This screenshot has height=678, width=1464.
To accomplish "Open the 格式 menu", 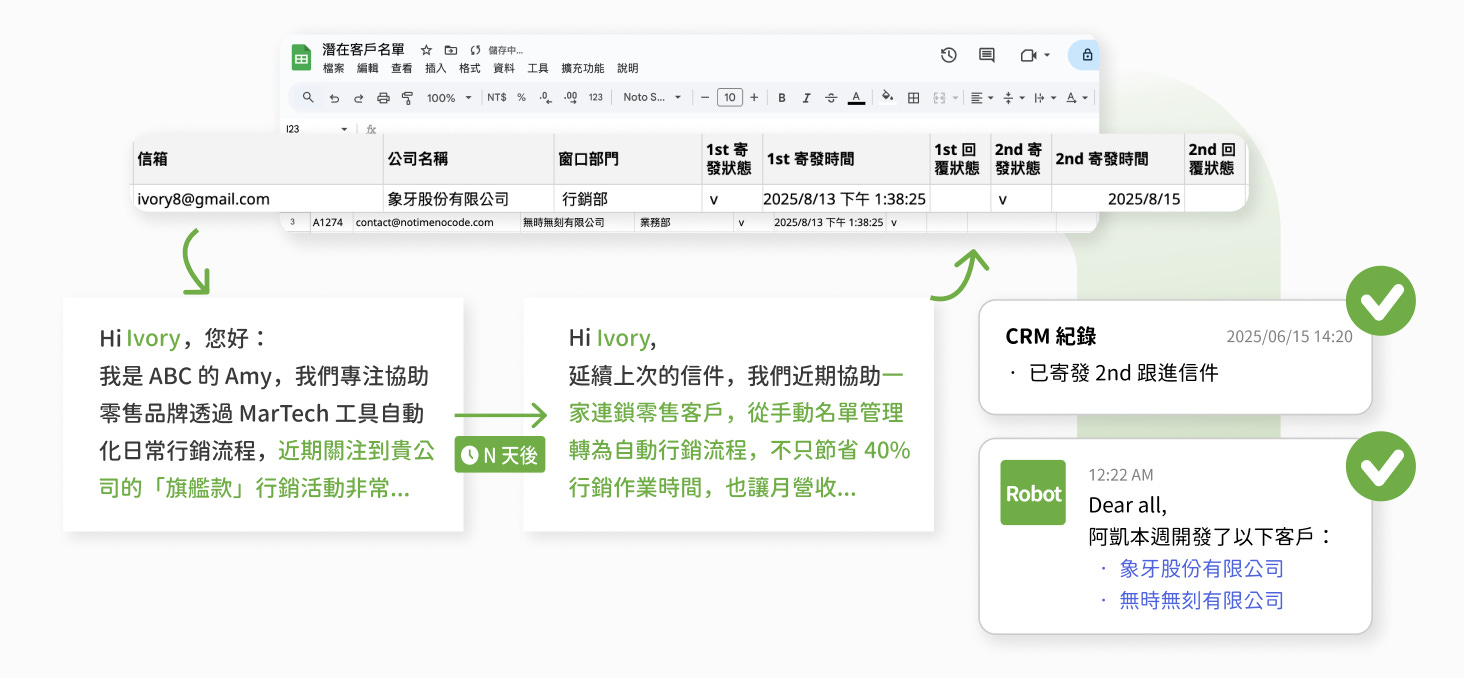I will 470,69.
